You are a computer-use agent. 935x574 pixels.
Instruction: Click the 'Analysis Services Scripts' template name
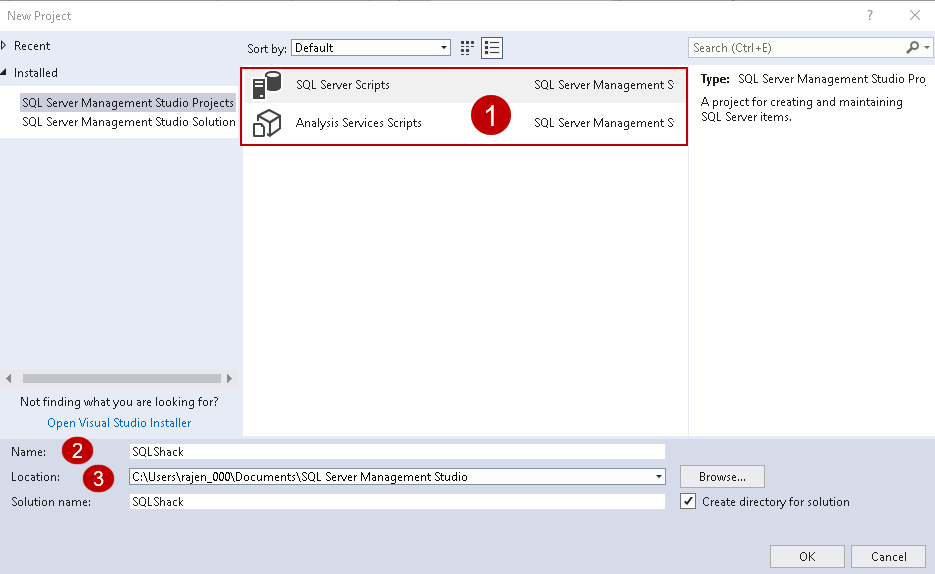pos(359,123)
